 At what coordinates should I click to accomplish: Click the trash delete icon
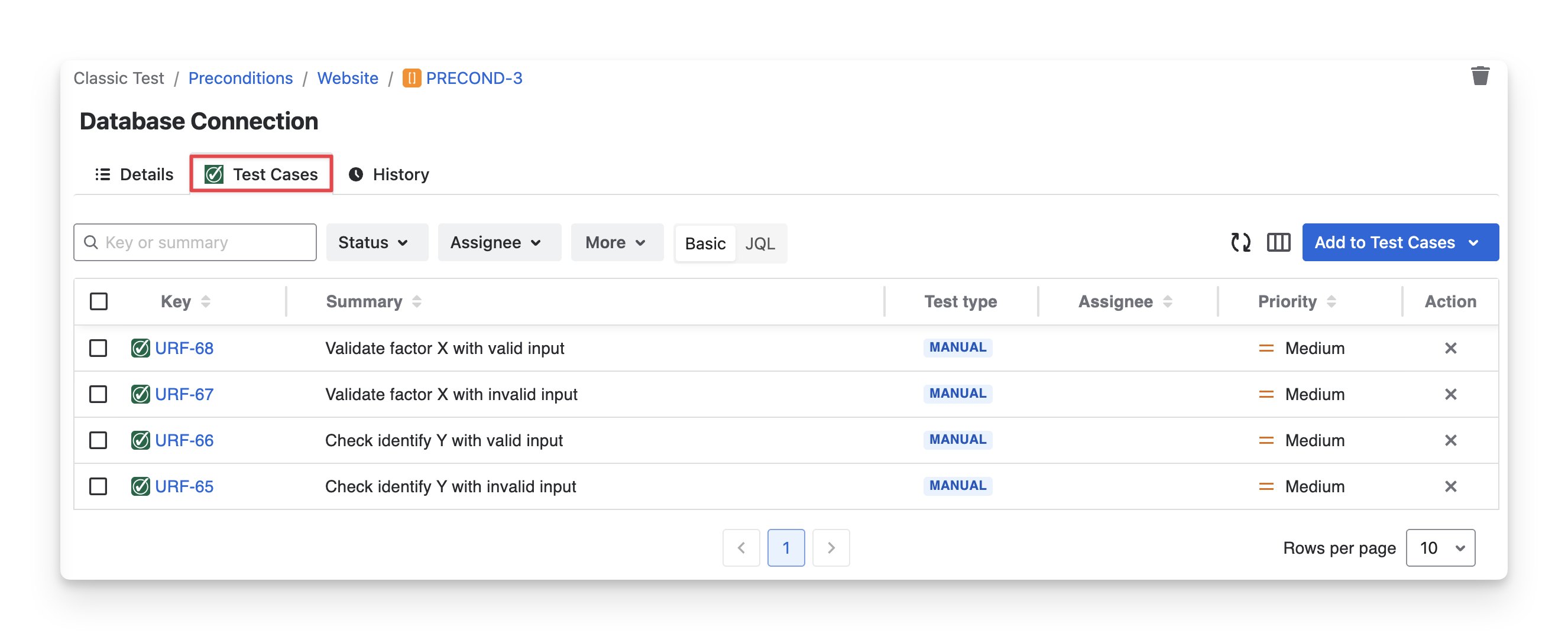coord(1480,77)
